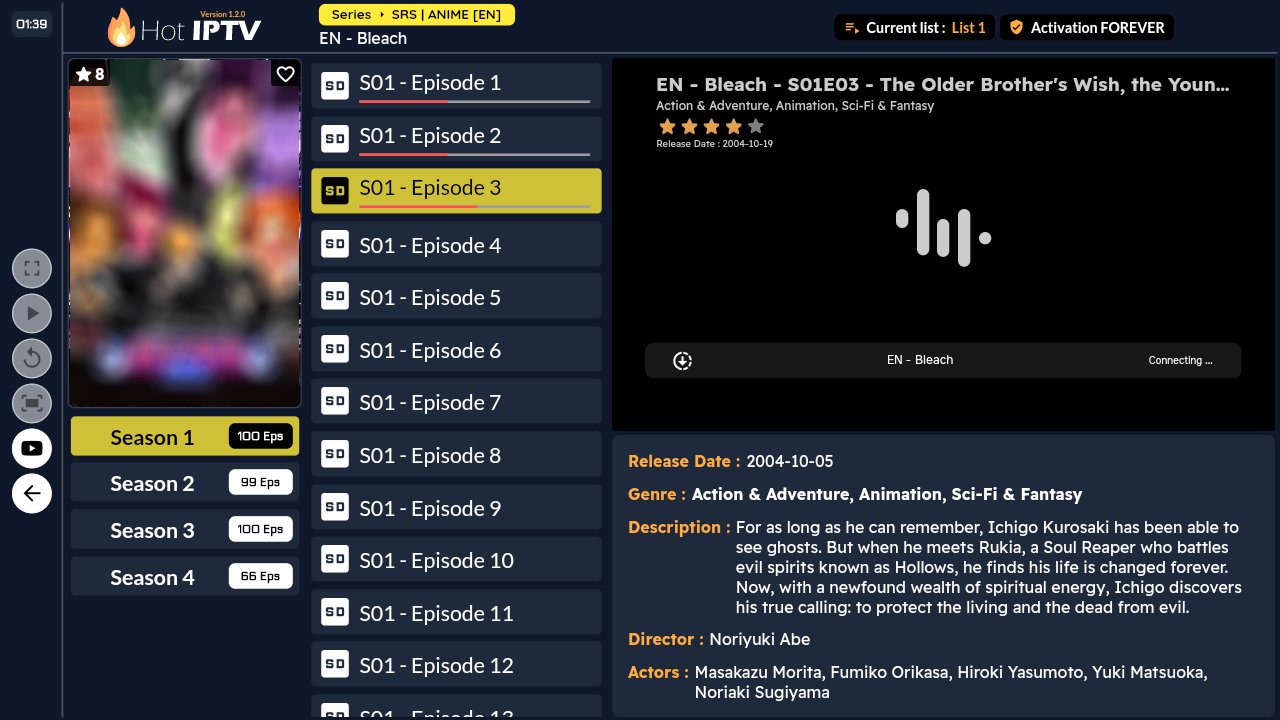Click the shield icon beside Activation FOREVER
1280x720 pixels.
pos(1016,28)
